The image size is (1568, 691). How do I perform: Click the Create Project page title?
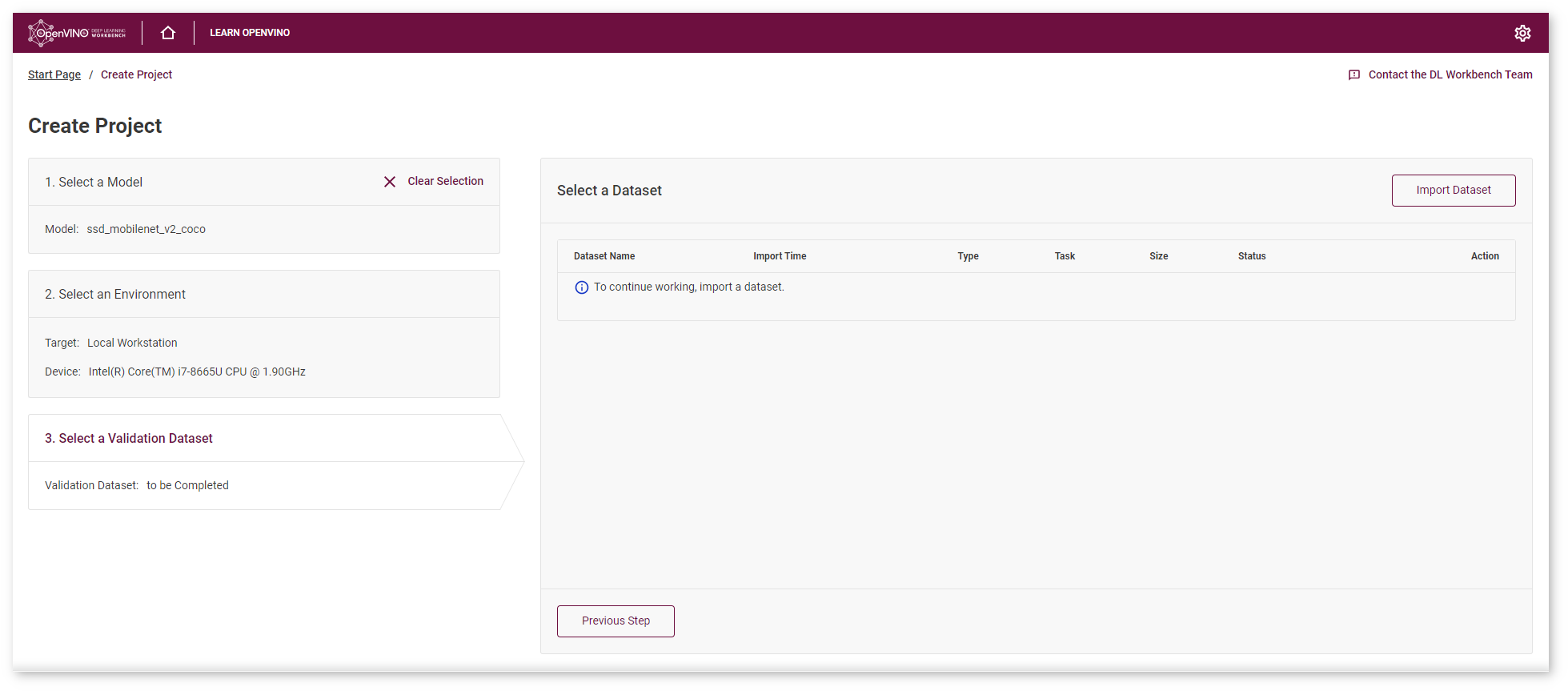[95, 126]
